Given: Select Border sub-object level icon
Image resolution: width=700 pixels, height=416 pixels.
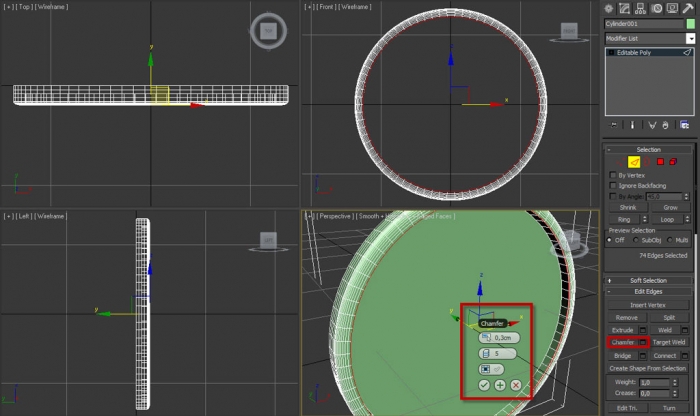Looking at the screenshot, I should pyautogui.click(x=647, y=162).
